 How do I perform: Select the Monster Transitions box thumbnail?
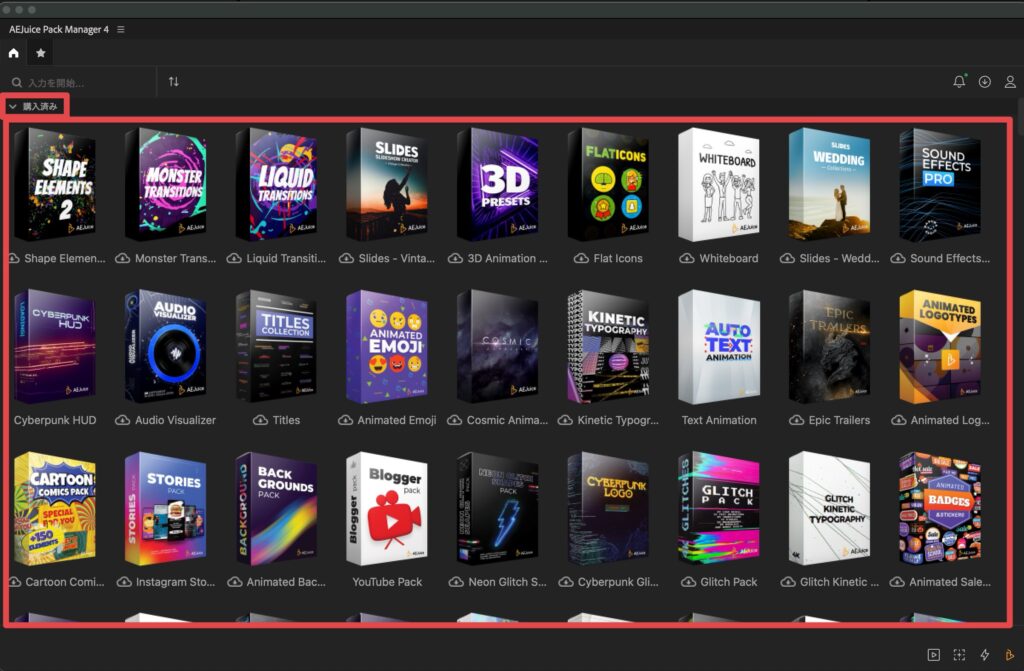pos(166,184)
